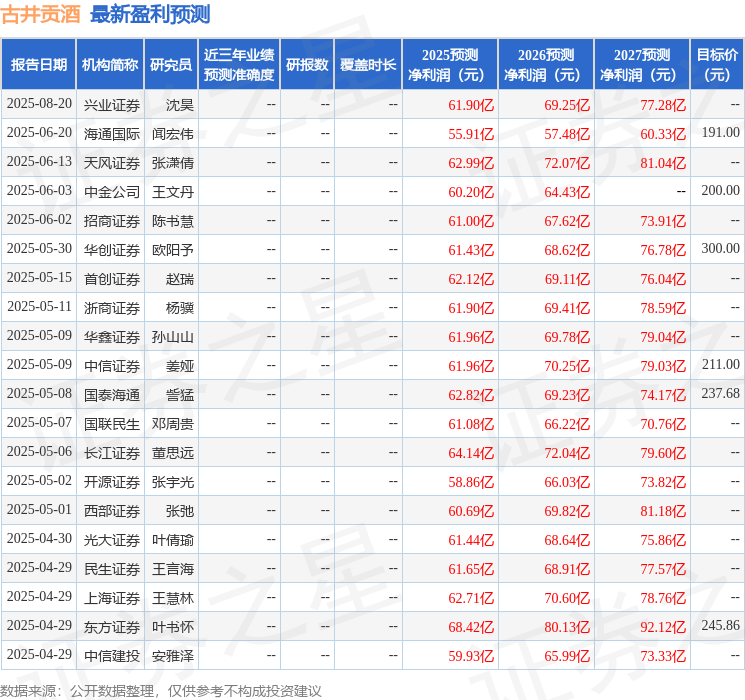745x700 pixels.
Task: Click the analyst name 陈书慧
Action: click(x=172, y=221)
